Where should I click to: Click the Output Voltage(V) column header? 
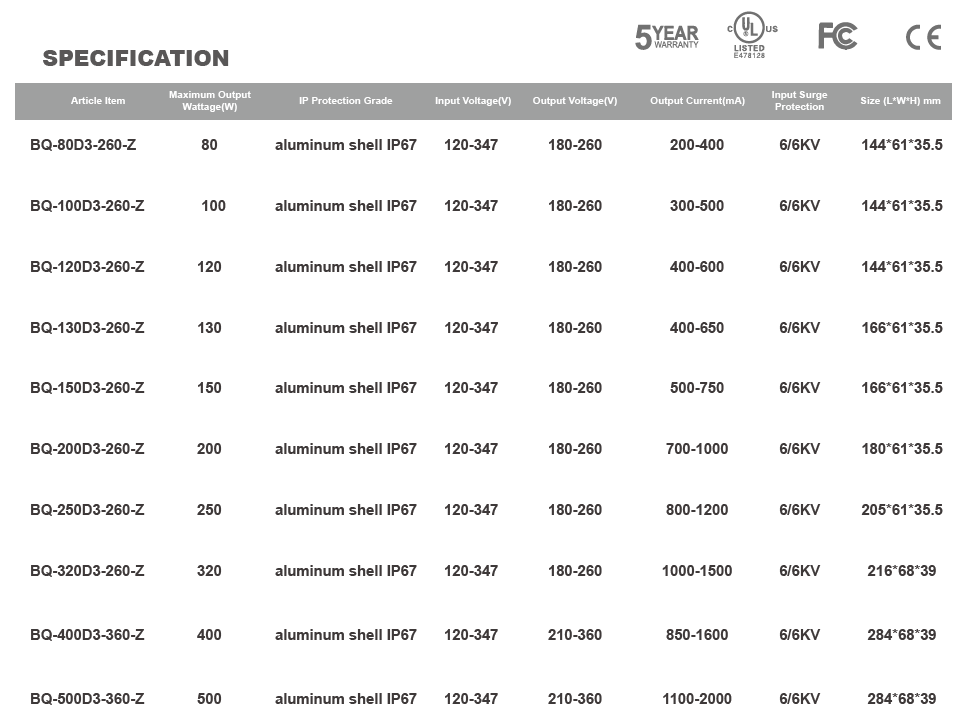(x=575, y=101)
